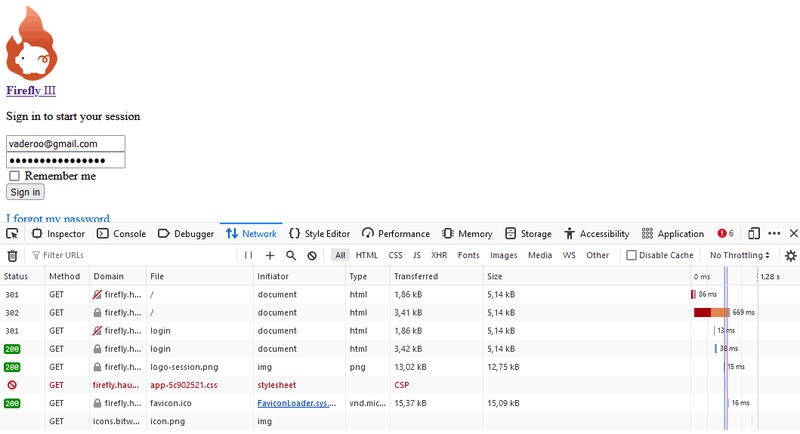Switch to the Accessibility tab
The height and width of the screenshot is (434, 800).
tap(596, 234)
